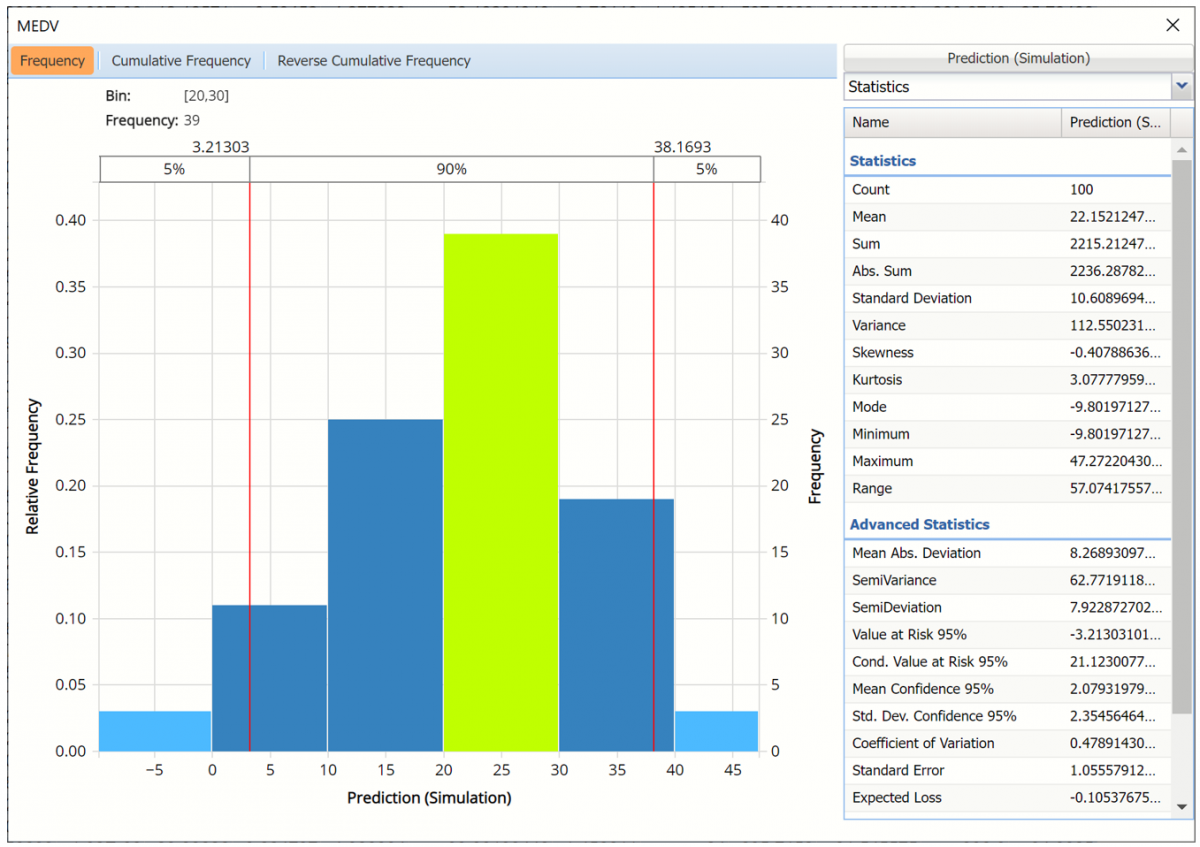Select the Mean row in statistics table
1200x847 pixels.
(x=1006, y=217)
